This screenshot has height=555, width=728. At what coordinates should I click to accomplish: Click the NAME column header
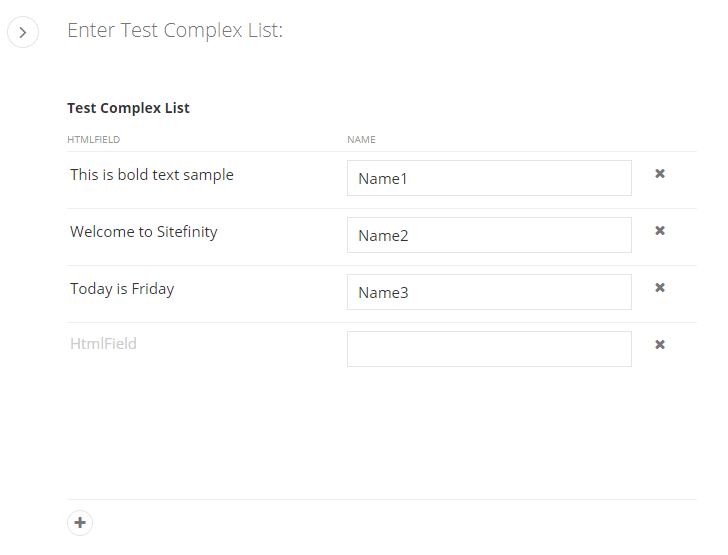point(361,140)
